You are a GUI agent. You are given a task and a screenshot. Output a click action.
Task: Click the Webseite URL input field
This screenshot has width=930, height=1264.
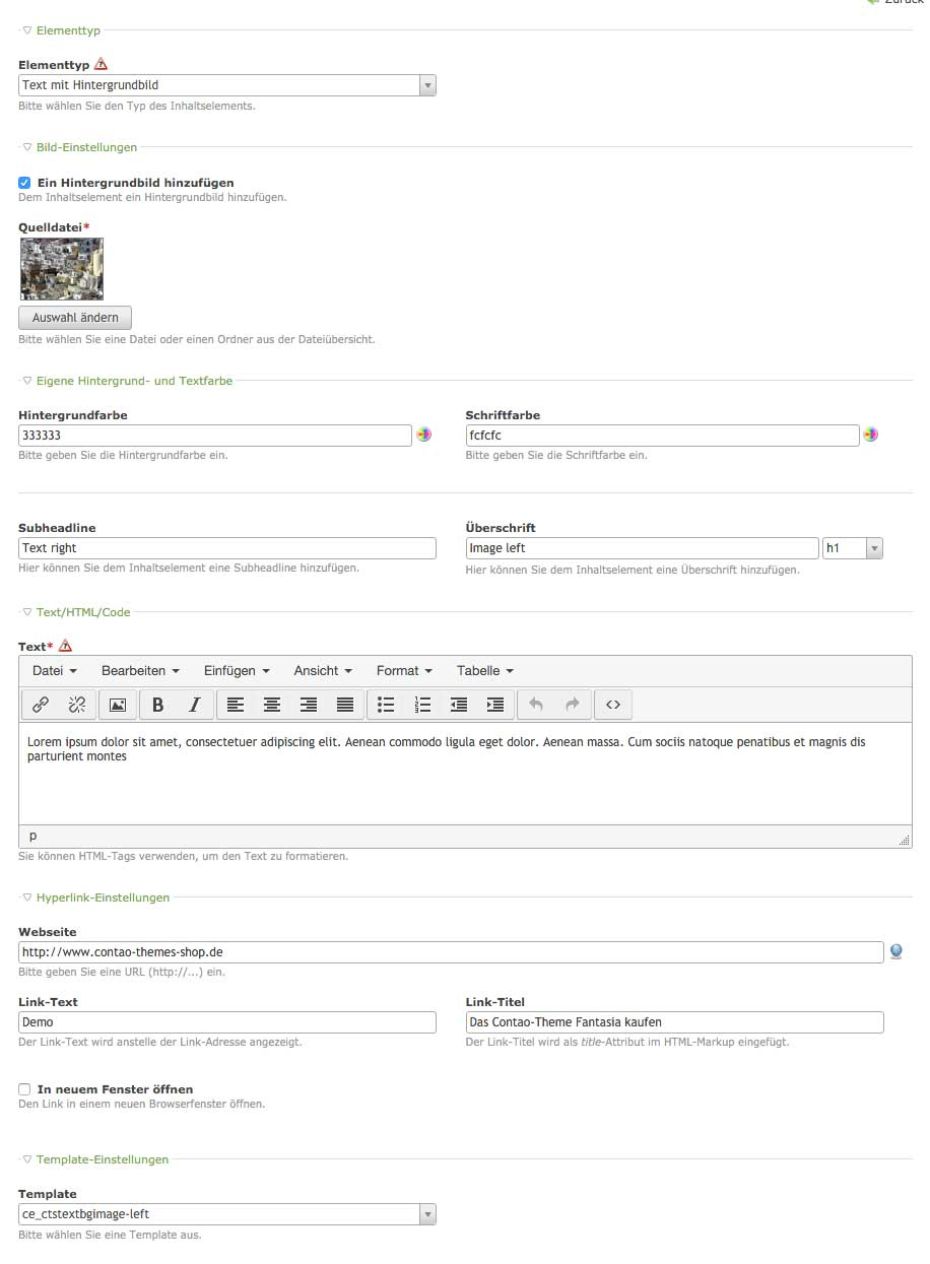click(452, 950)
